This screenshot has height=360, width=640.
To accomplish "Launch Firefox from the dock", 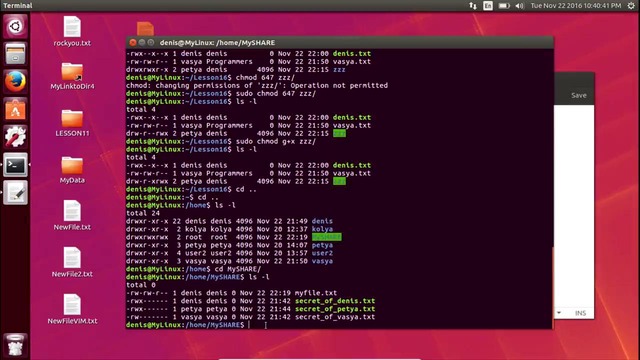I will [x=16, y=81].
